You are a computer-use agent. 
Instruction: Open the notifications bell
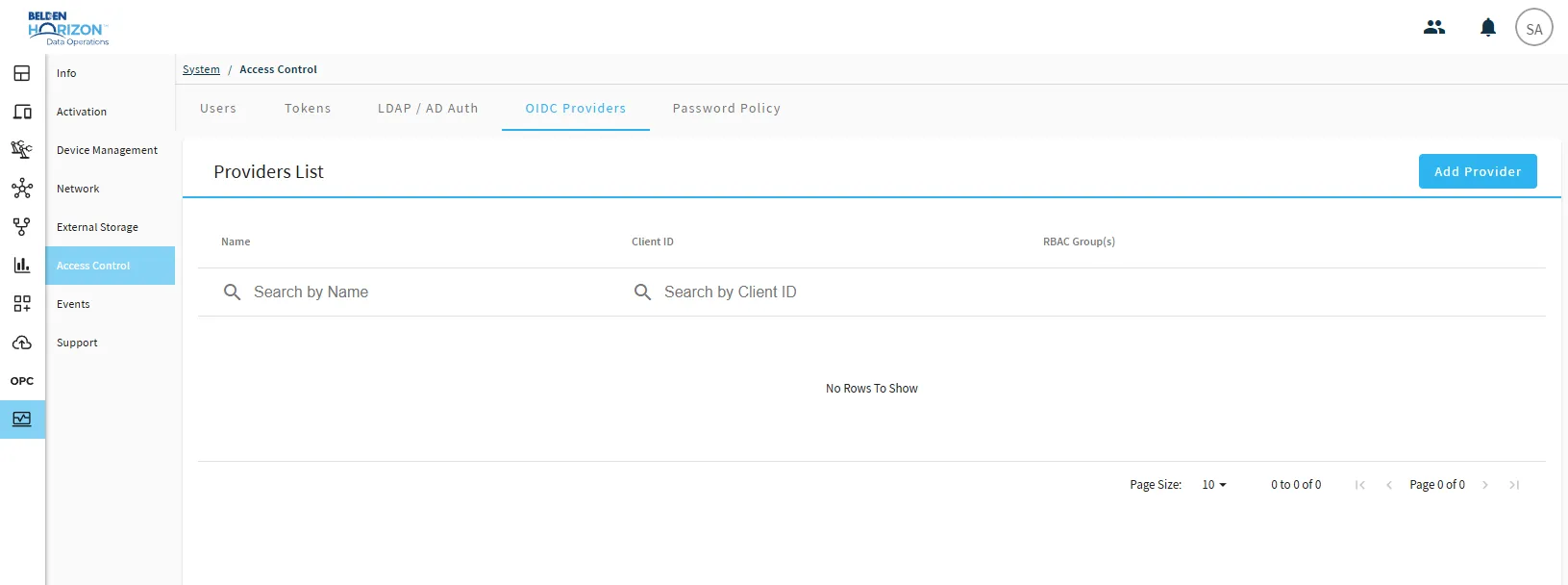(x=1488, y=27)
